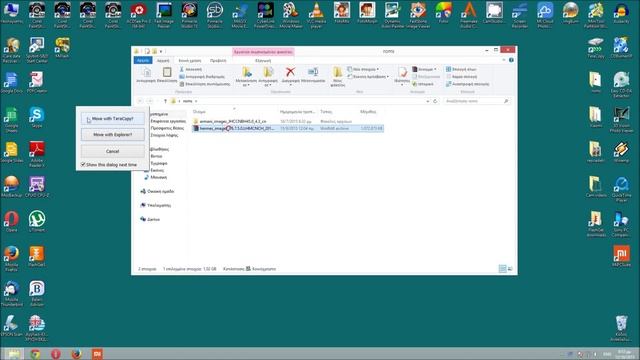Open the address bar history dropdown
640x360 pixels.
pos(428,101)
